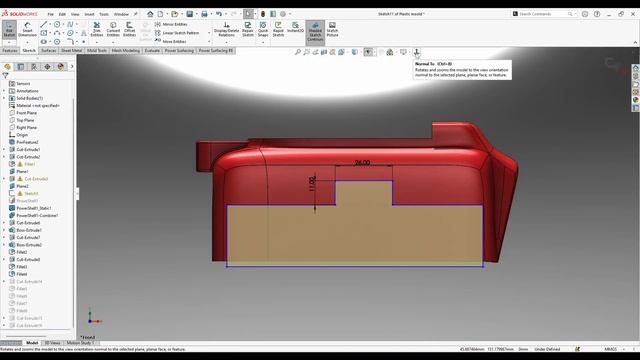Switch to the Motion Study 1 tab
Viewport: 640px width, 360px height.
pos(80,343)
